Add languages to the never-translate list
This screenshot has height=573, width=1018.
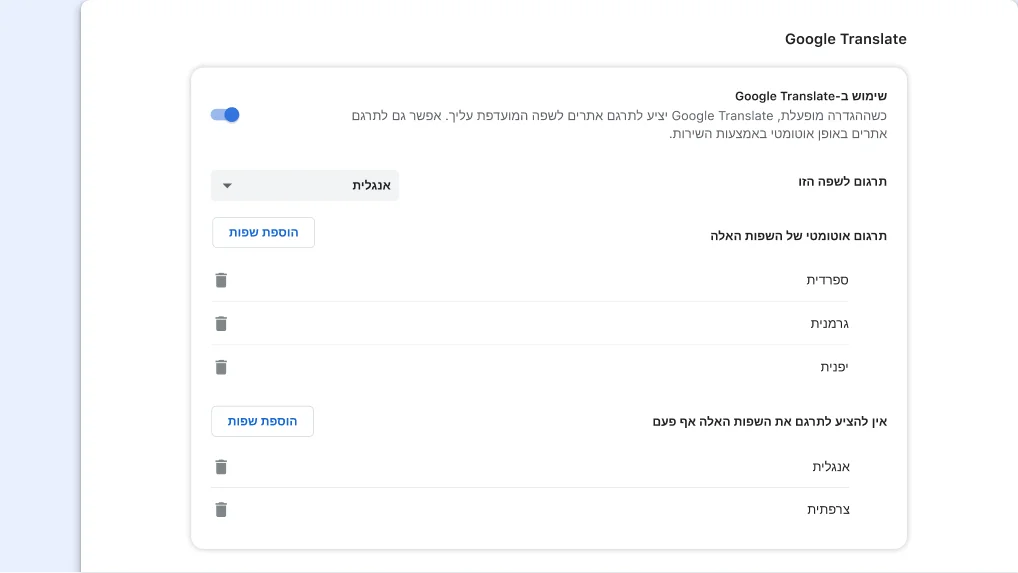pos(262,421)
